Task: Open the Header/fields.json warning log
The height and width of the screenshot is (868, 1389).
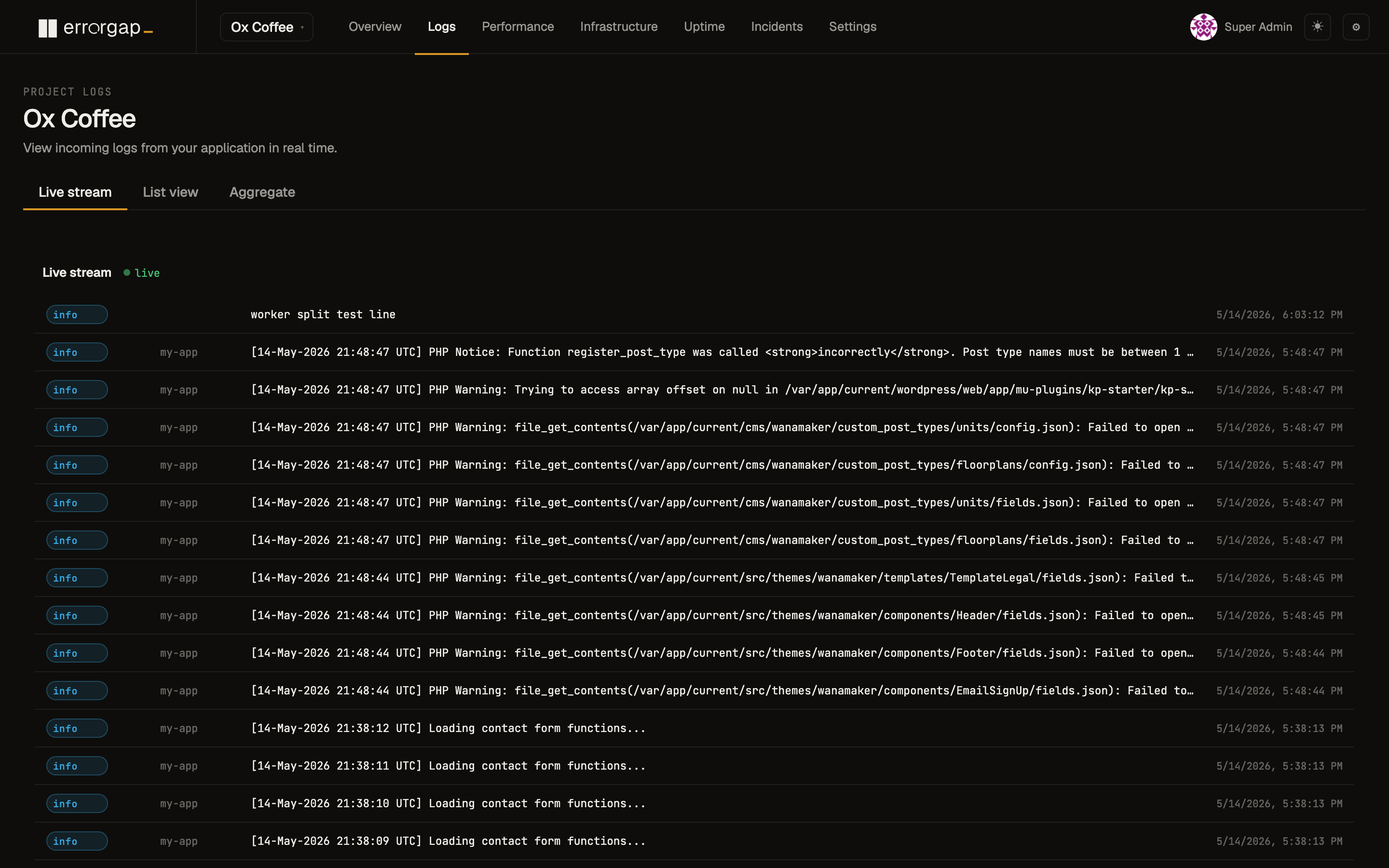Action: click(x=722, y=615)
